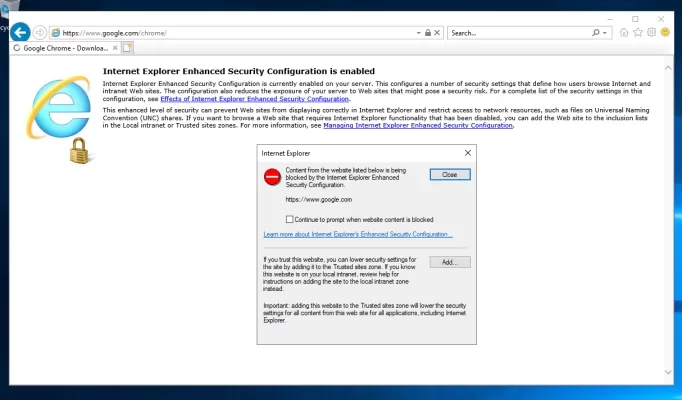
Task: Select the Google Chrome download tab
Action: (x=62, y=47)
